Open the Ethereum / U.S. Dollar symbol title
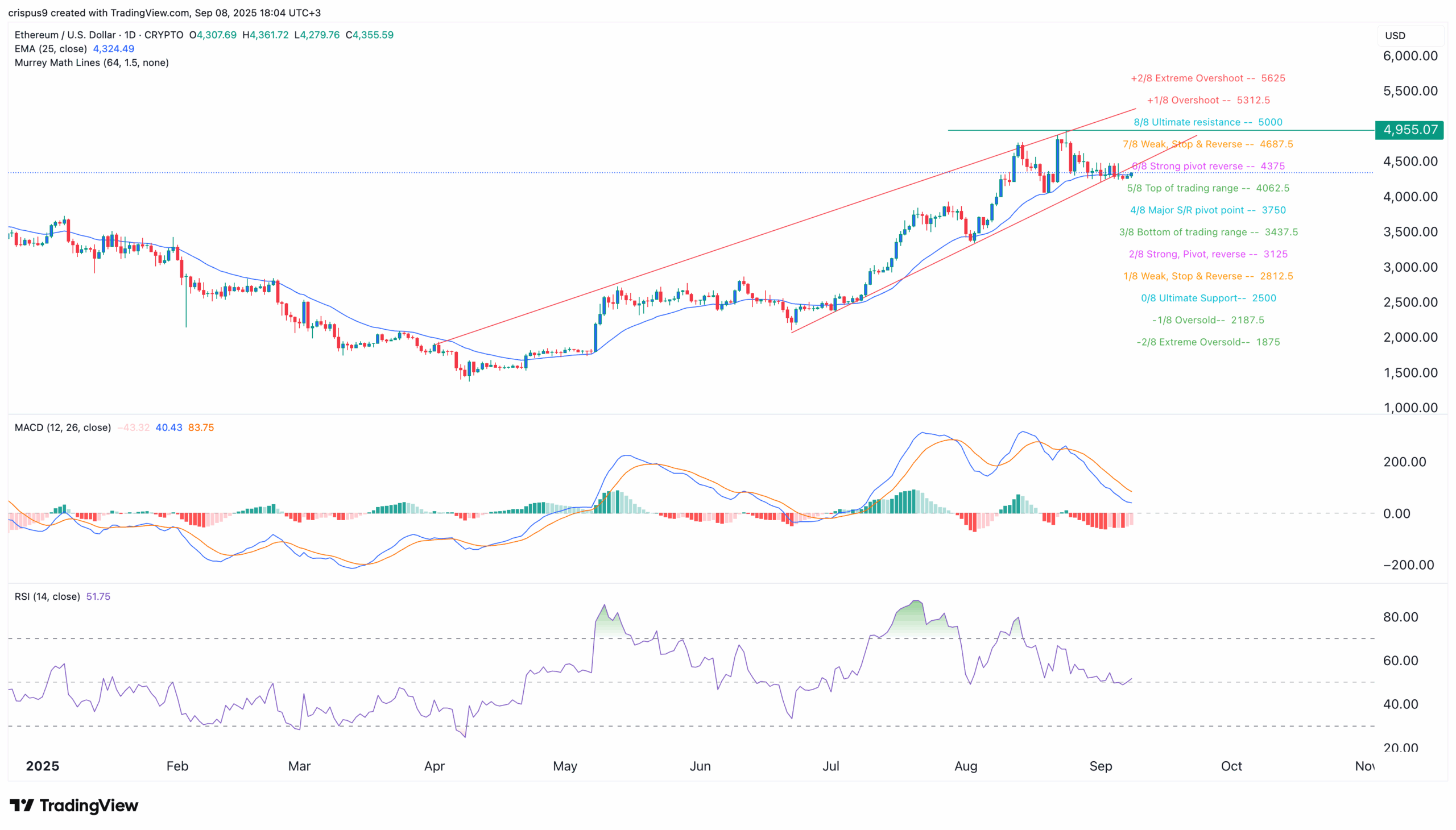1456x830 pixels. [x=64, y=35]
